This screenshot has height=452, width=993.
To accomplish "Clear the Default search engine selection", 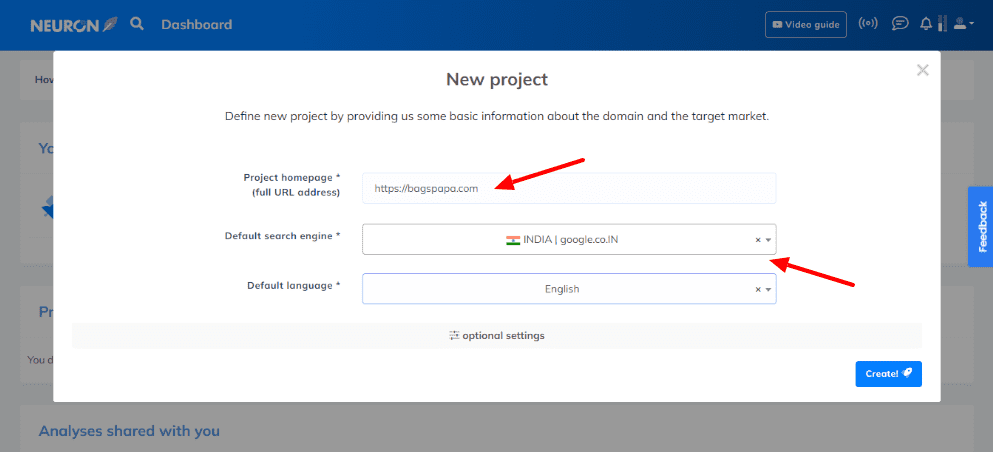I will (757, 240).
